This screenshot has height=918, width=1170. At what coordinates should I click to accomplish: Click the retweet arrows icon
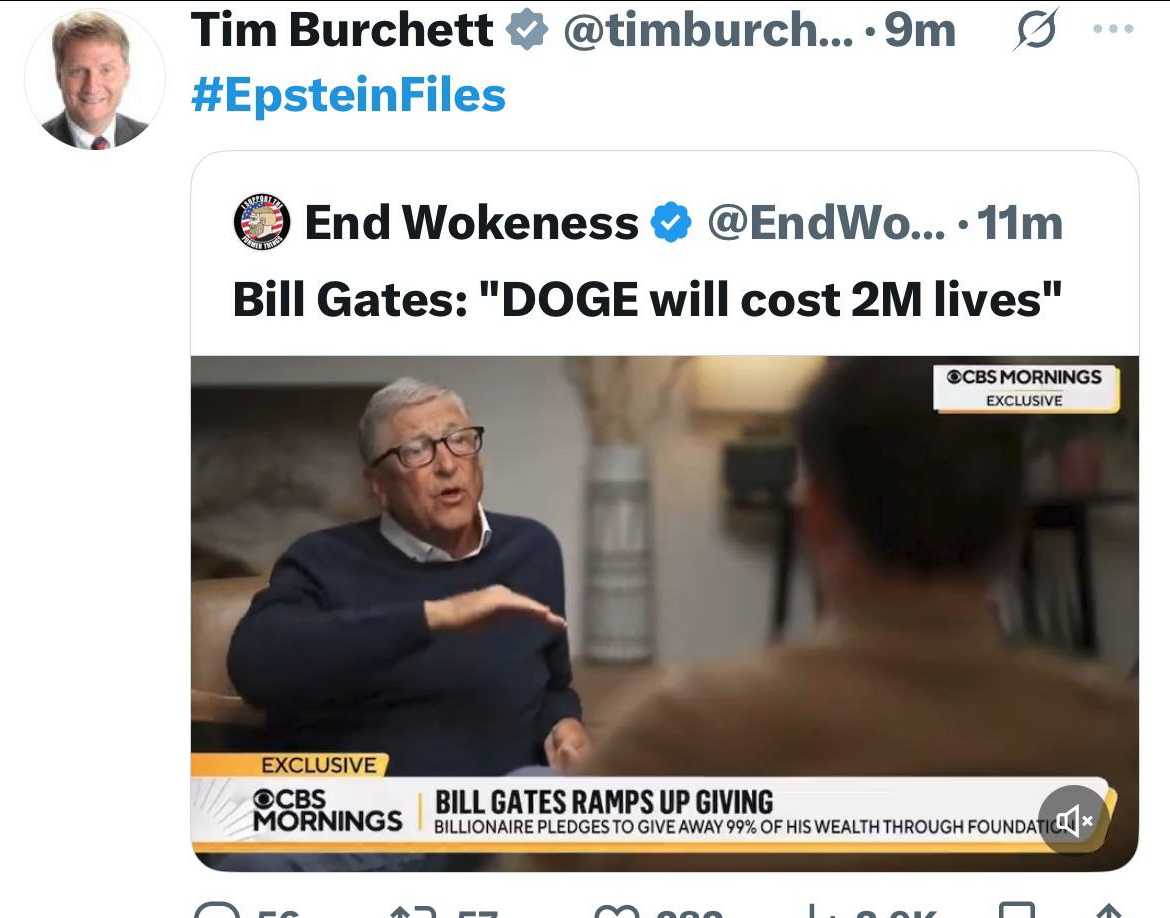[x=413, y=911]
